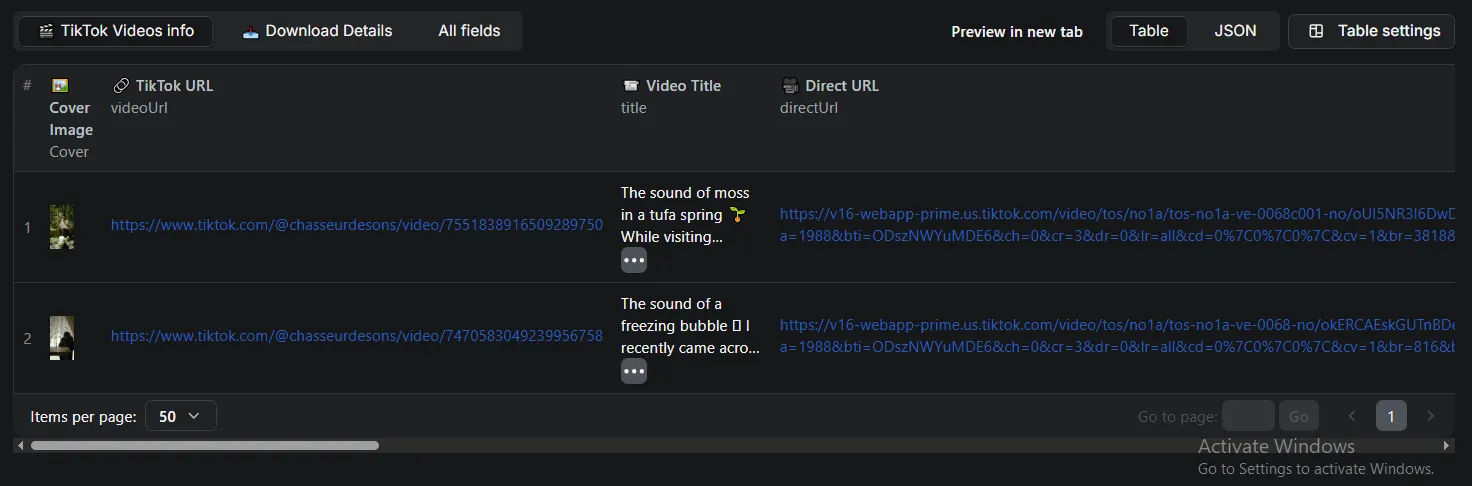Viewport: 1472px width, 486px height.
Task: Click the Go to page input field
Action: tap(1247, 416)
